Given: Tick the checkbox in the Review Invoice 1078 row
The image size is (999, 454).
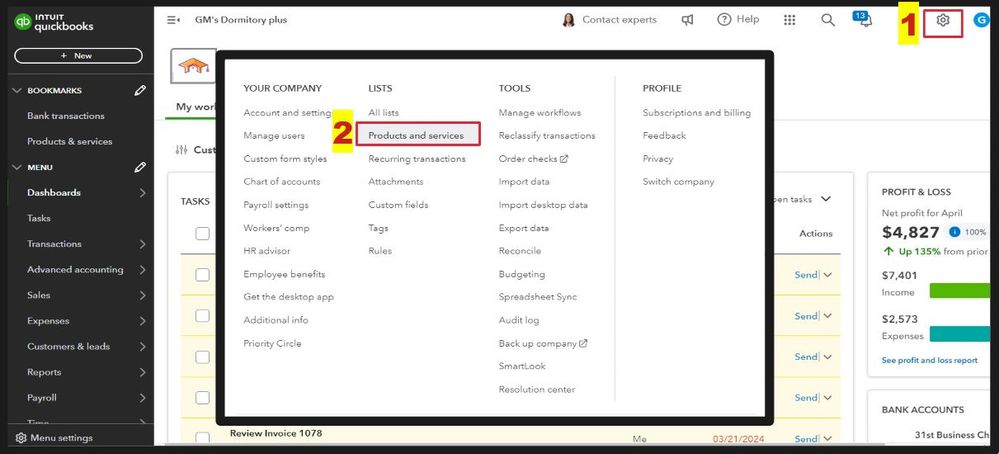Looking at the screenshot, I should (x=203, y=438).
